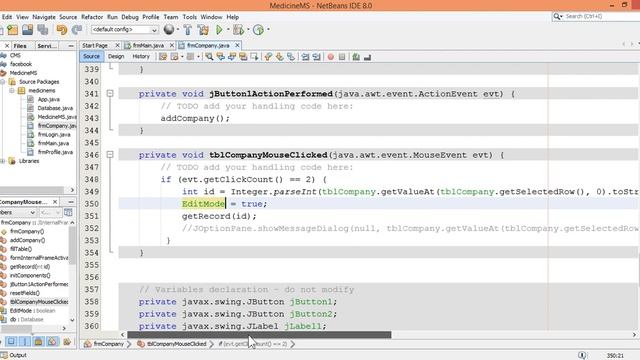Switch to the Start Page tab

pos(95,45)
